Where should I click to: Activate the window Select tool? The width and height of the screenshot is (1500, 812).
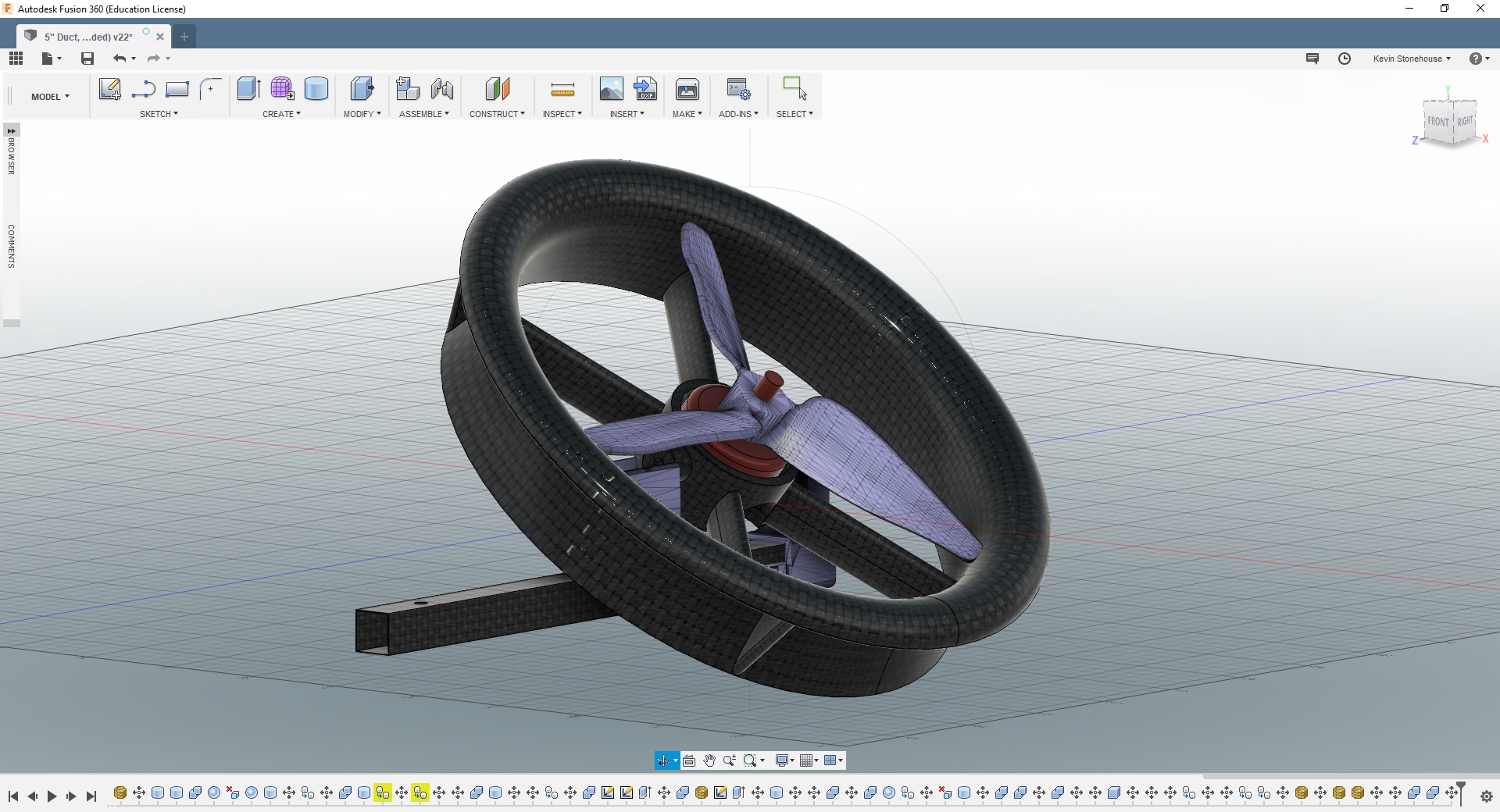(795, 89)
